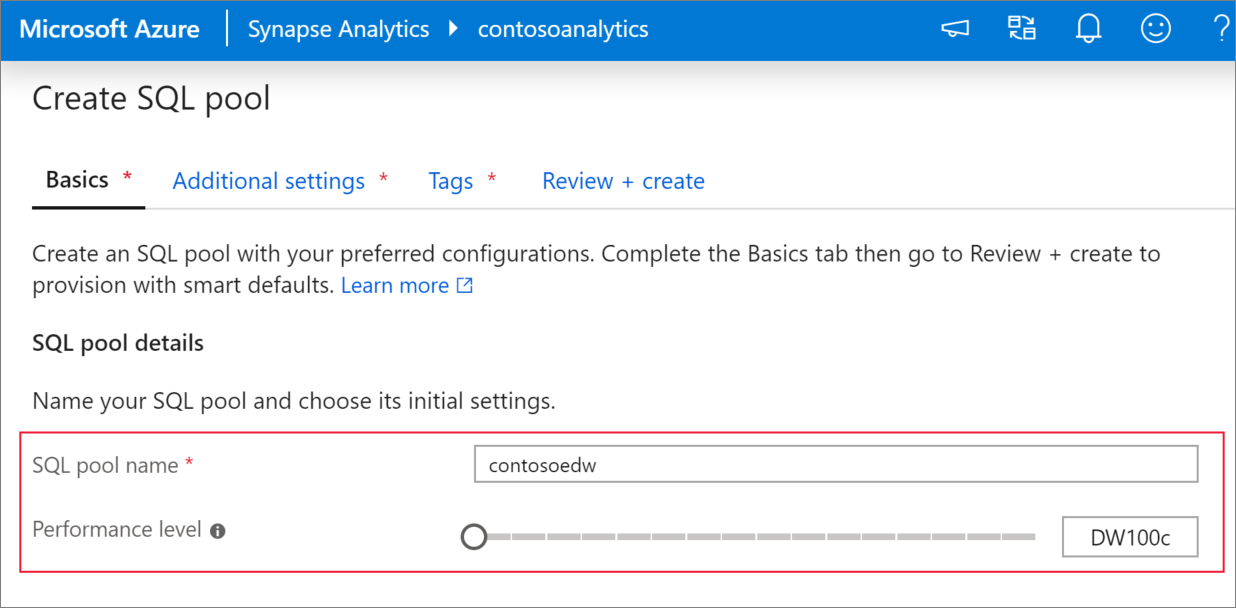Click the directory and subscription filter icon
1236x608 pixels.
click(1021, 28)
